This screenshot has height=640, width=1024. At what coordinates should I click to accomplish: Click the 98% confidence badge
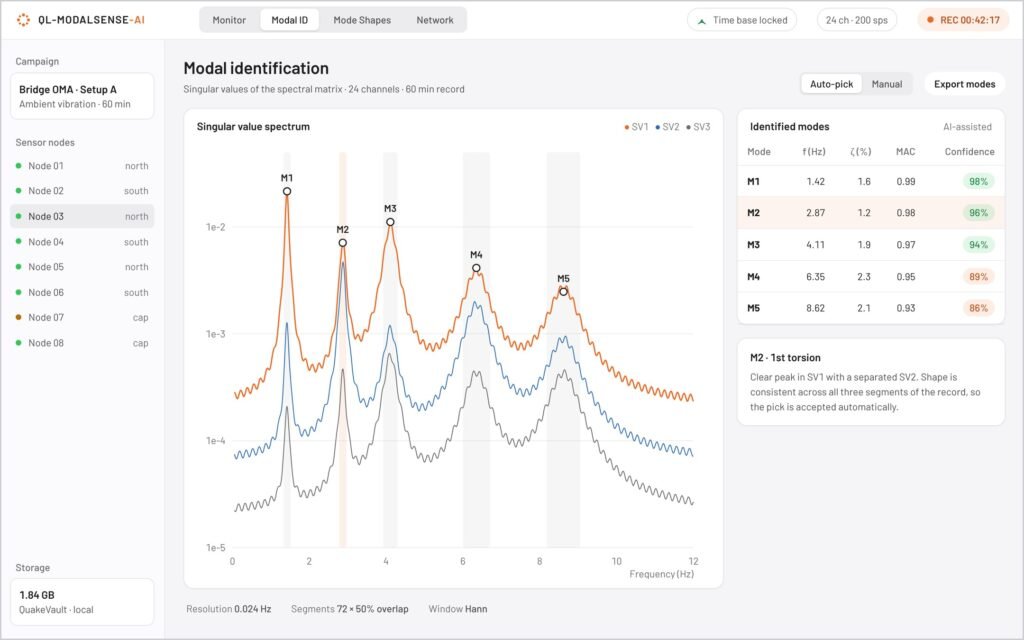click(x=978, y=182)
